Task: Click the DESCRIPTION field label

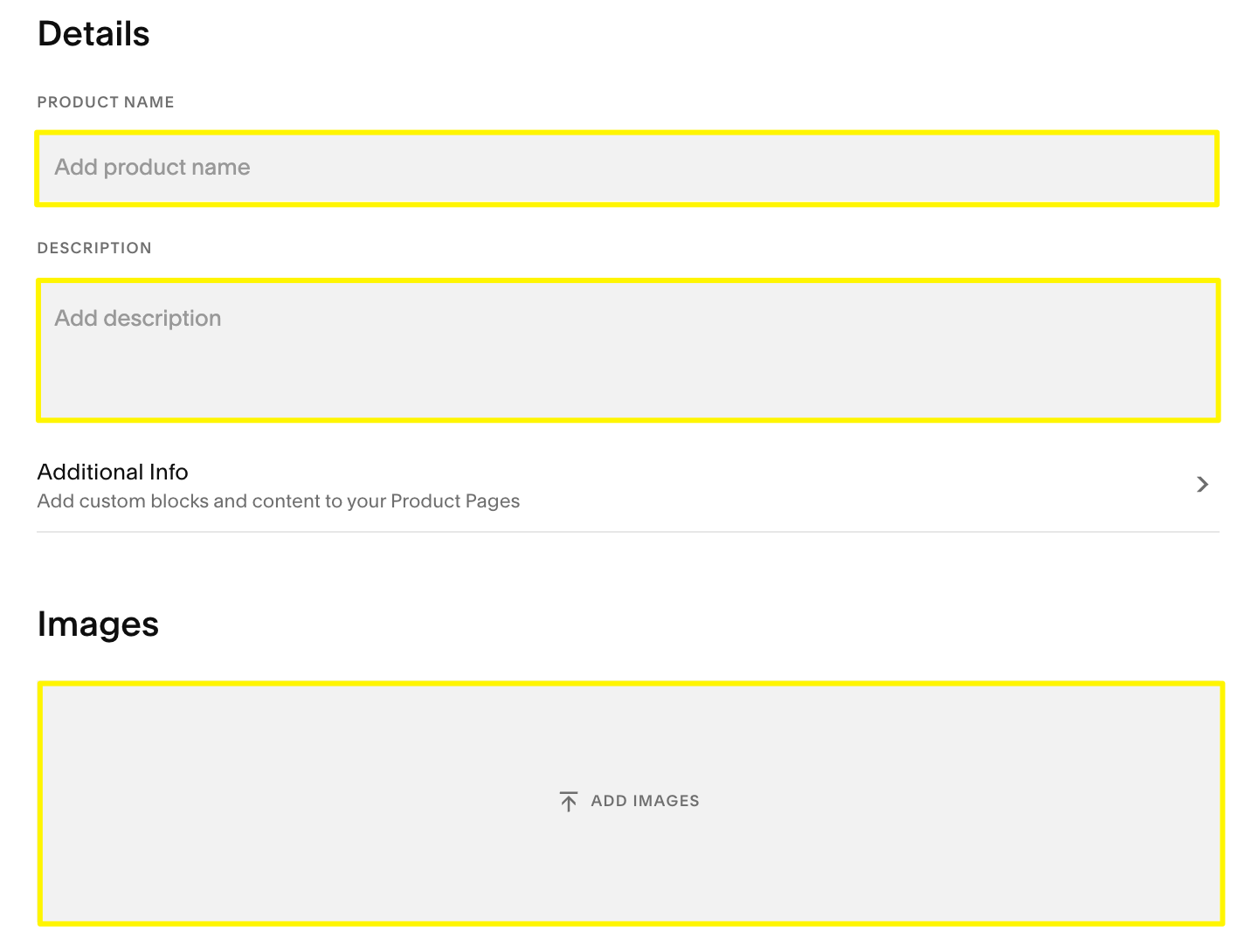Action: click(94, 248)
